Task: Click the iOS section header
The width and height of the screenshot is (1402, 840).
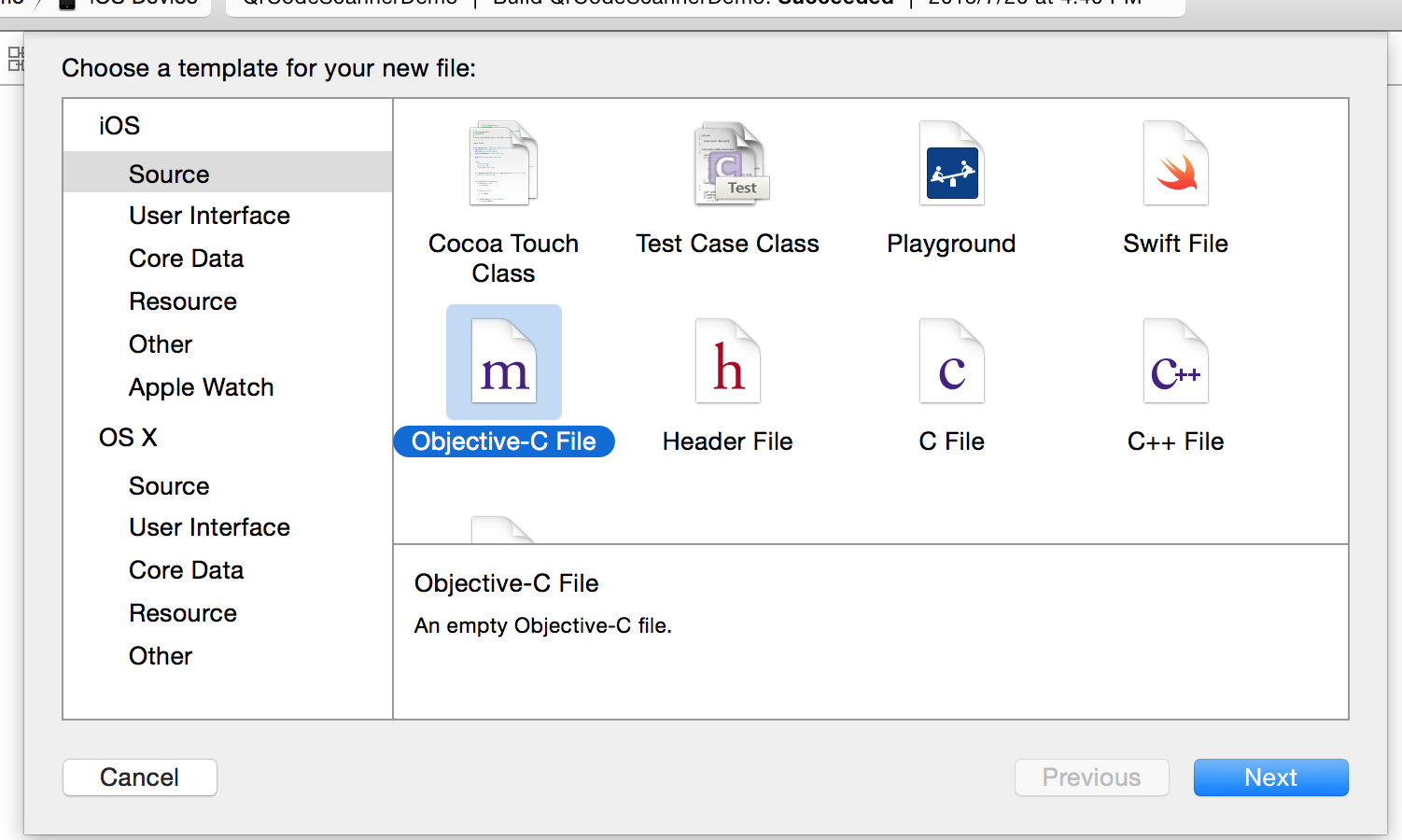Action: tap(119, 126)
